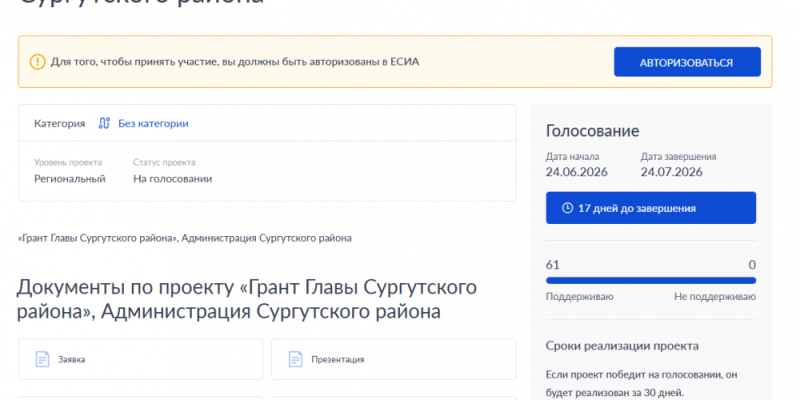The image size is (800, 400).
Task: Click the Статус проекта label
Action: (164, 163)
